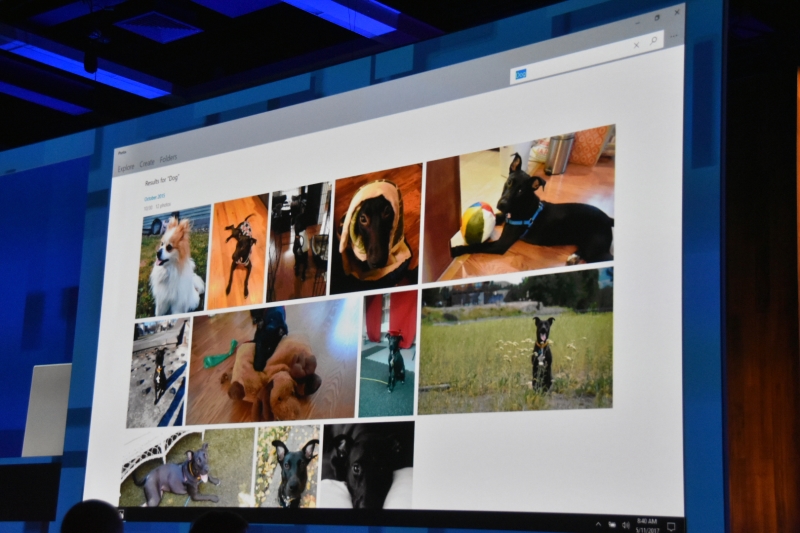This screenshot has height=533, width=800.
Task: Click the "Results for 'Dog'" heading
Action: point(162,180)
